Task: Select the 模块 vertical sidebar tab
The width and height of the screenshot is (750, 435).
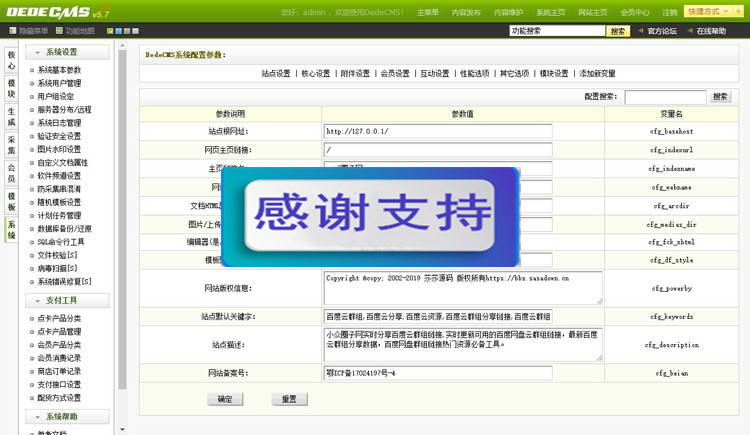Action: 11,87
